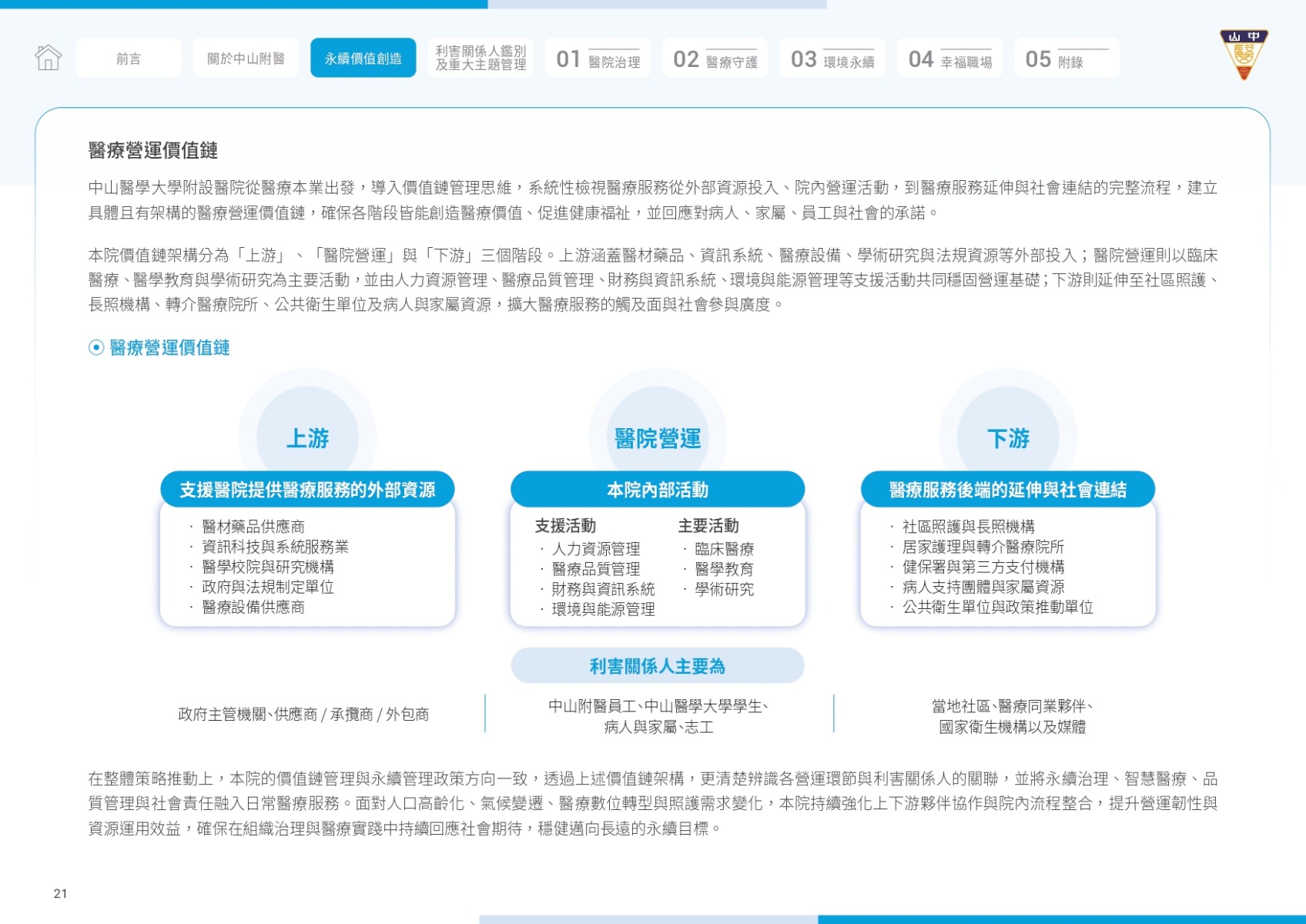
Task: Click the text 醫材藥品供應商
Action: tap(253, 527)
